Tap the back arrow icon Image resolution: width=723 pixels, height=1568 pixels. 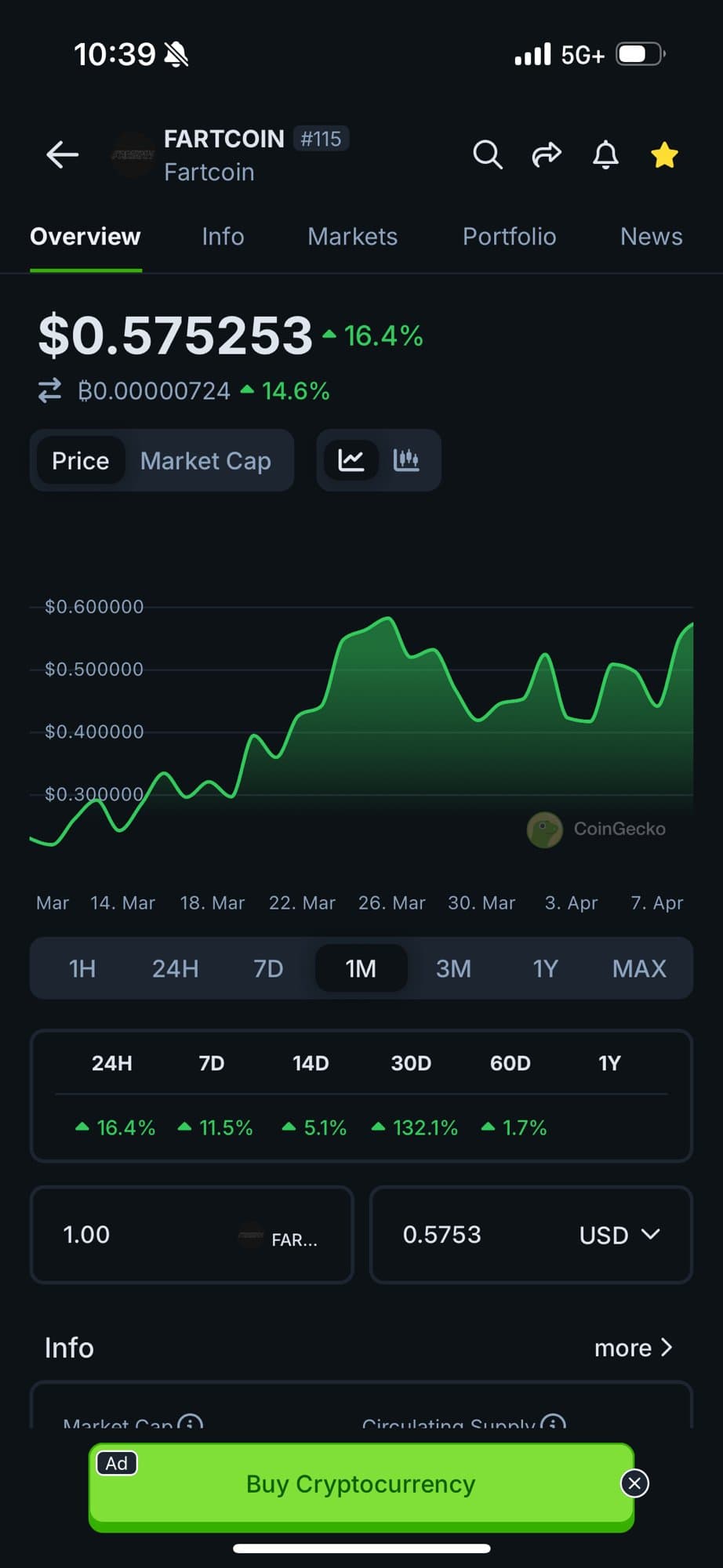pyautogui.click(x=62, y=154)
